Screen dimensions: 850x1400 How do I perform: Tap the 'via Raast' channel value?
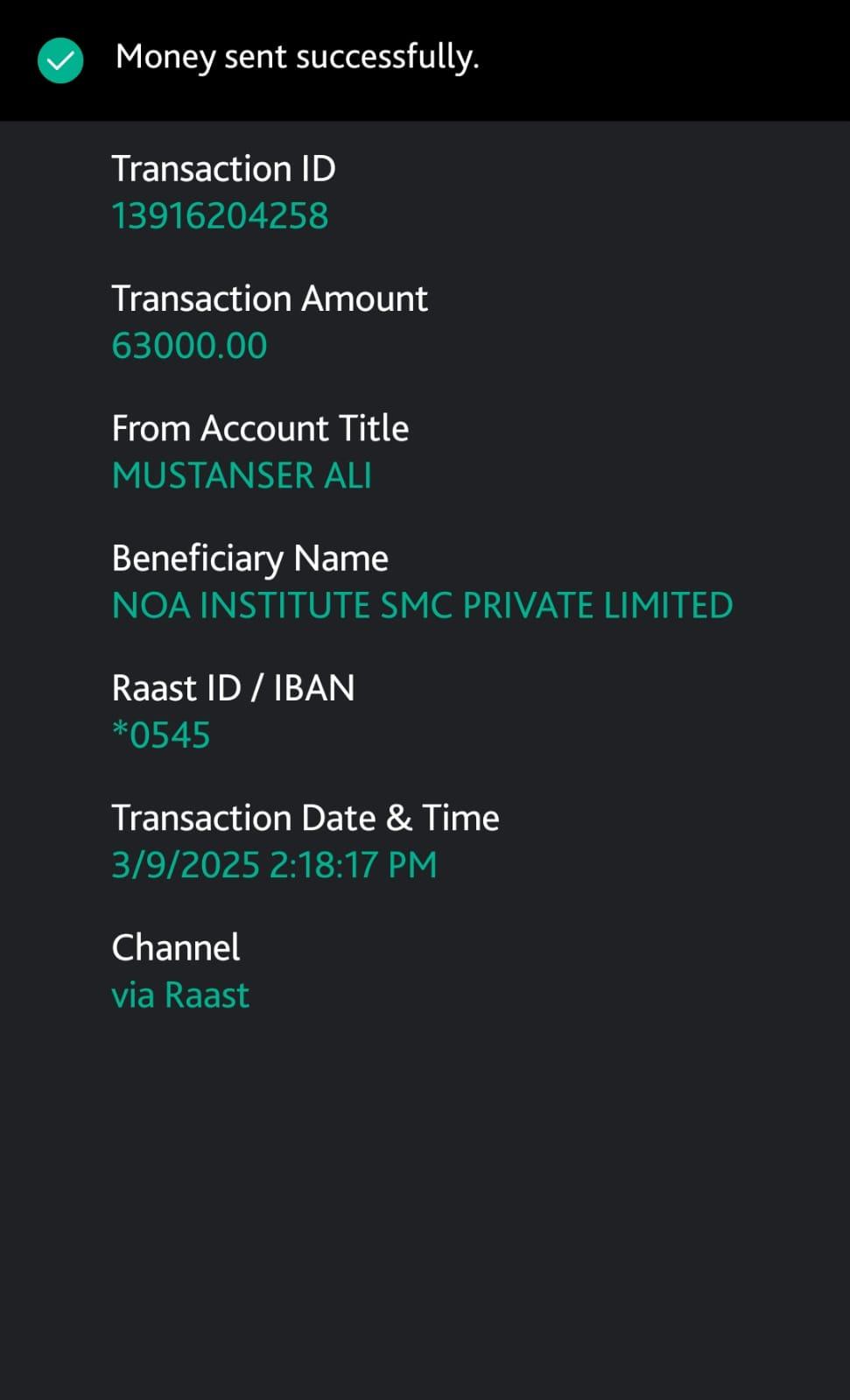(x=180, y=995)
